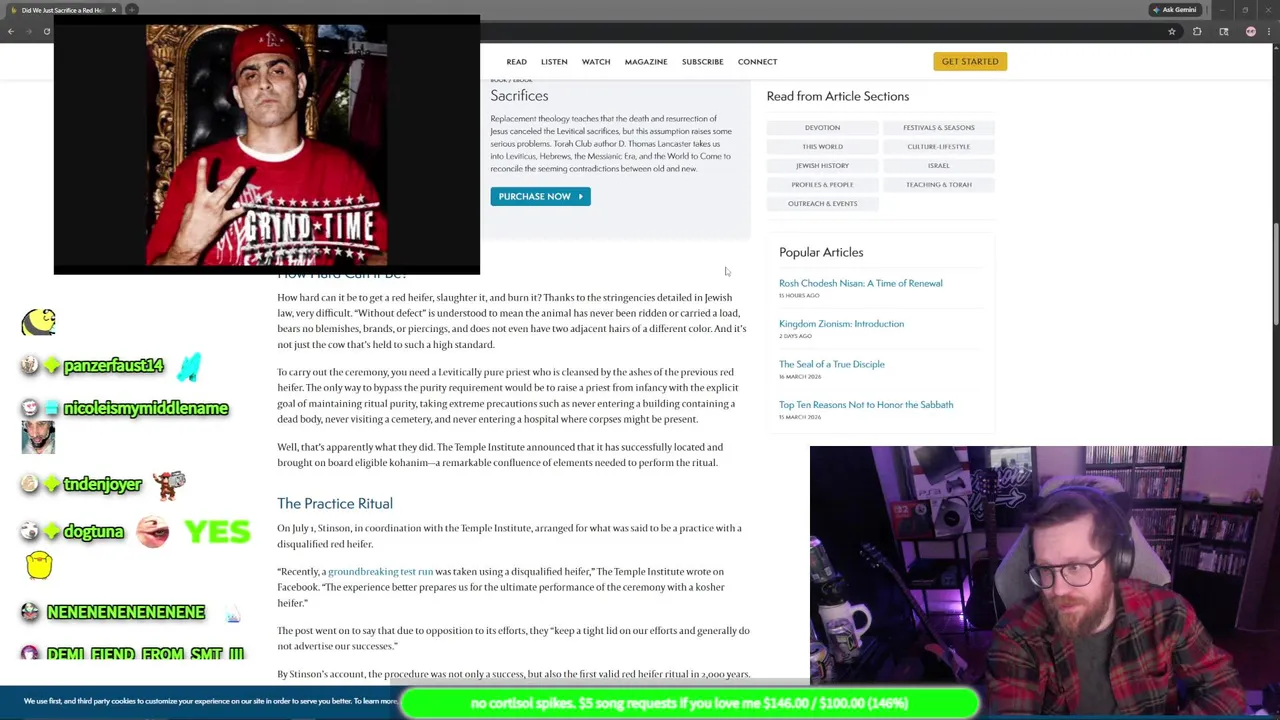The height and width of the screenshot is (720, 1280).
Task: Open 'Top Ten Reasons Not to Honor the Sabbath'
Action: (x=866, y=405)
